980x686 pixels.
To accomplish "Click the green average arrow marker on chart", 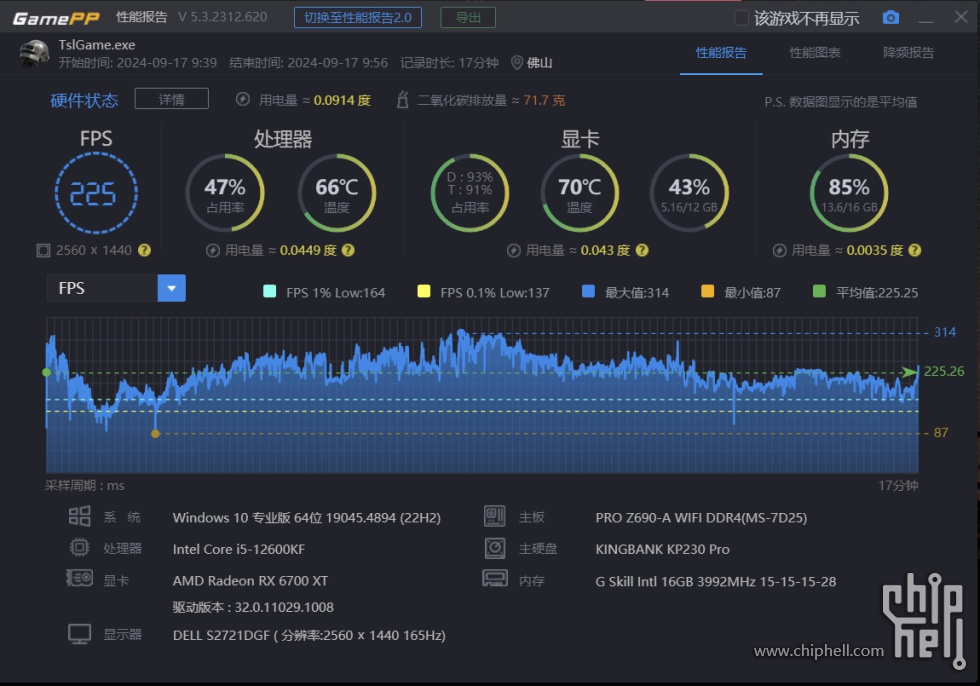I will pos(909,372).
